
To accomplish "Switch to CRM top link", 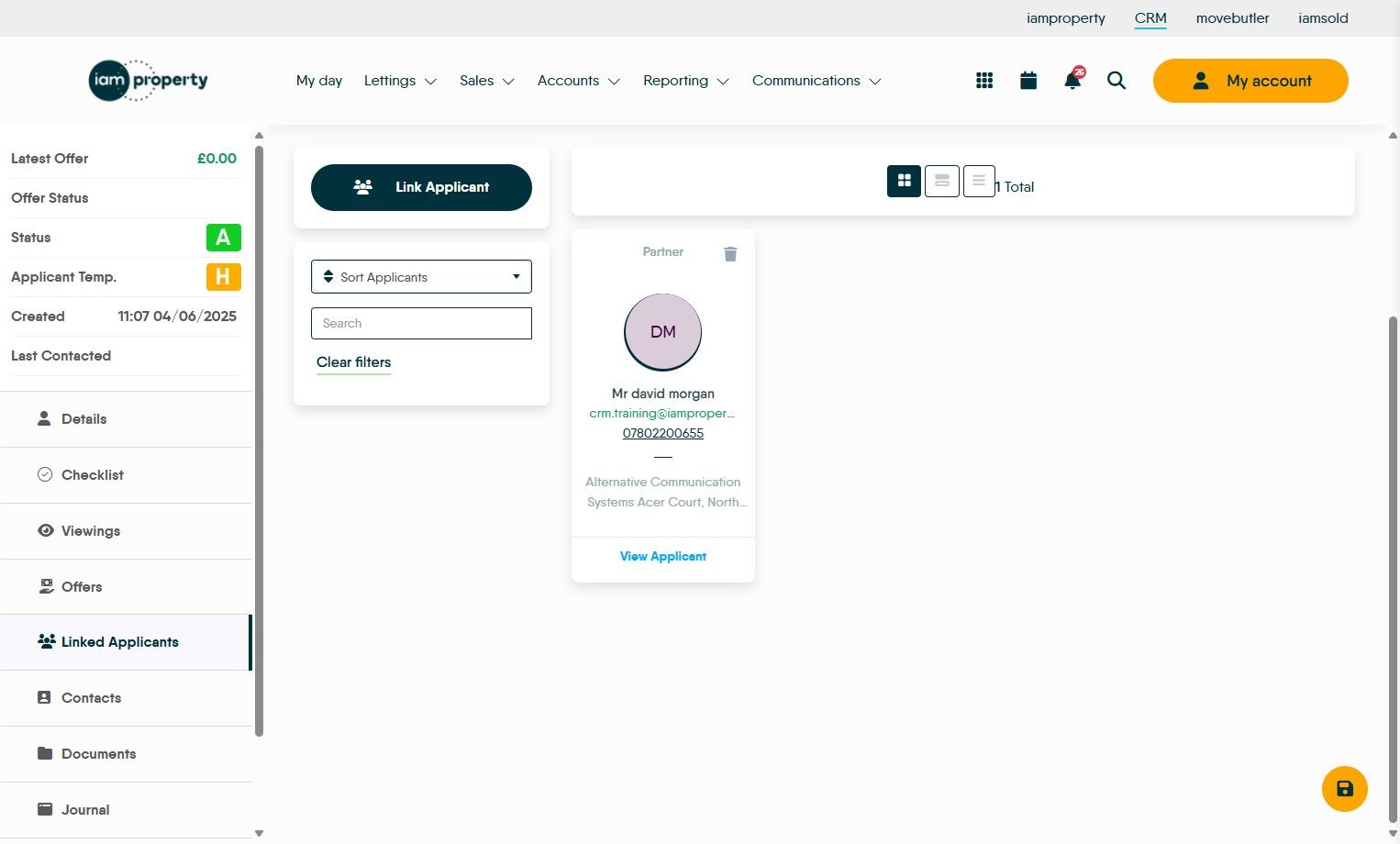I will [1150, 18].
